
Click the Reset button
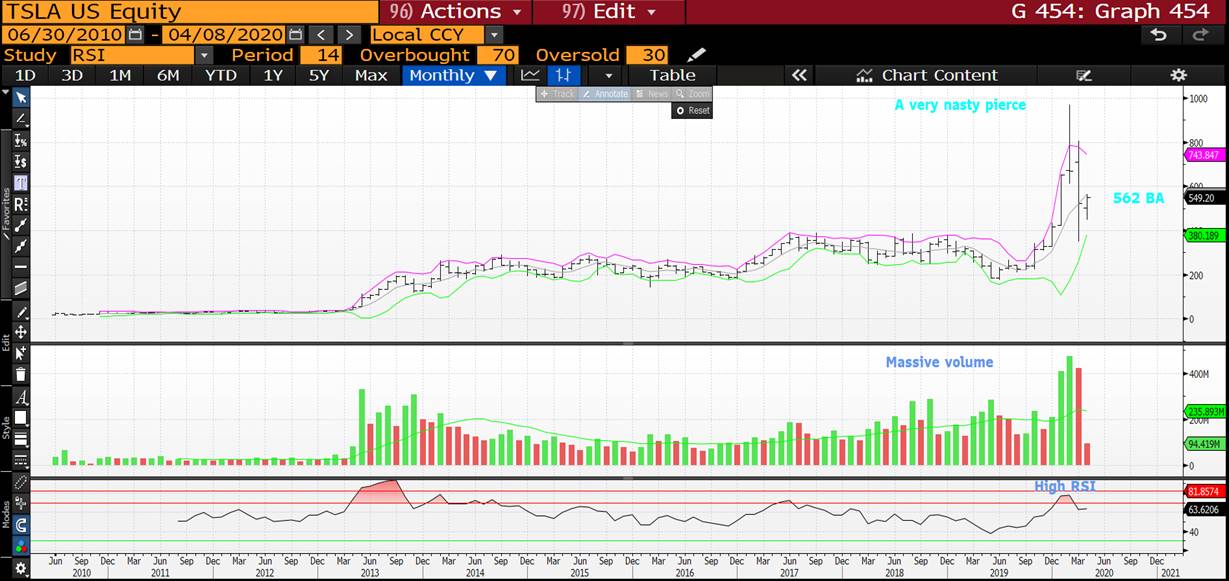tap(692, 110)
